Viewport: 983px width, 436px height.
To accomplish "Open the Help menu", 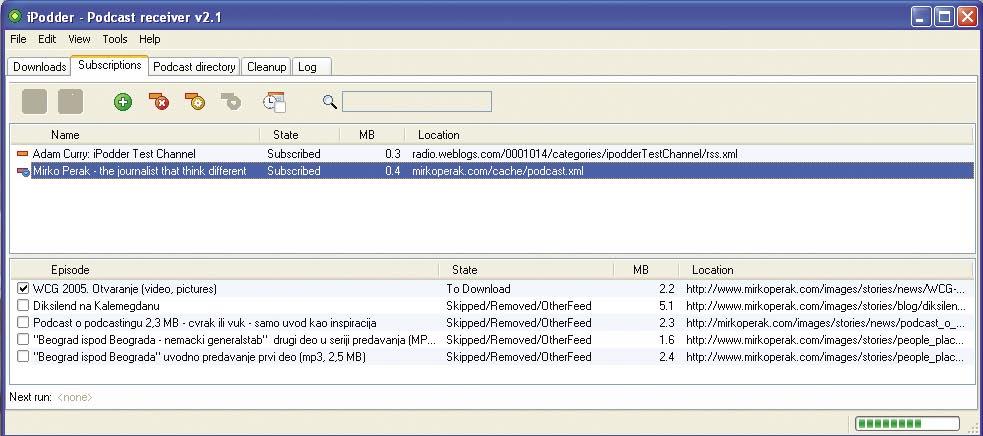I will (150, 39).
